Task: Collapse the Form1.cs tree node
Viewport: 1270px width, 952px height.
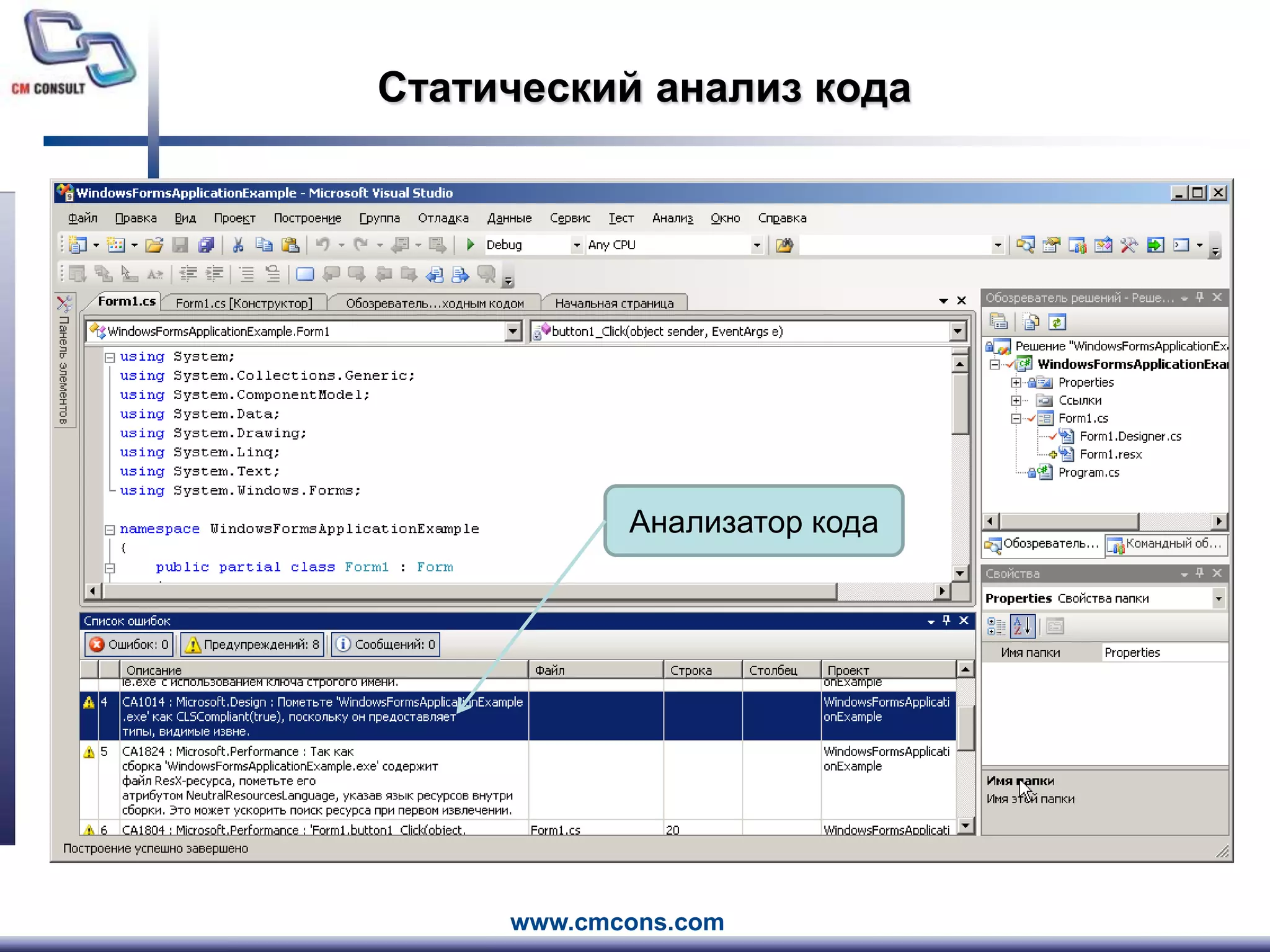Action: 1016,419
